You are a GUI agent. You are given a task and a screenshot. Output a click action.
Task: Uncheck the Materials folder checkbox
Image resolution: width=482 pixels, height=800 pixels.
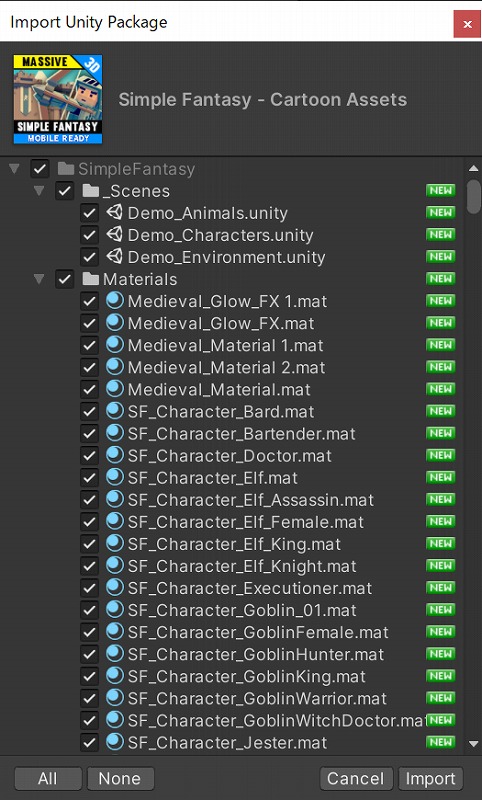coord(65,280)
